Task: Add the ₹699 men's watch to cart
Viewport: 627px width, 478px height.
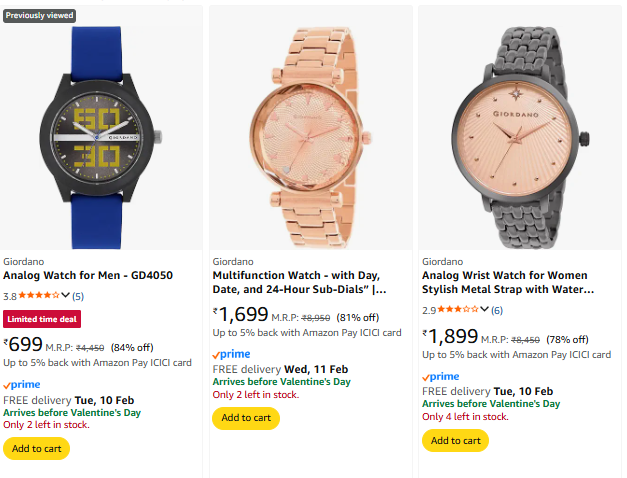Action: tap(36, 448)
